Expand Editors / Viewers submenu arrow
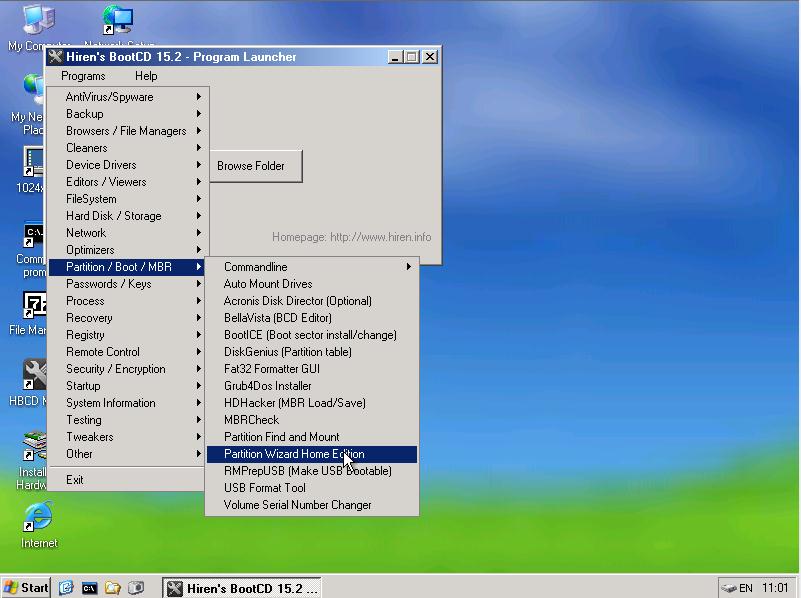 (199, 182)
